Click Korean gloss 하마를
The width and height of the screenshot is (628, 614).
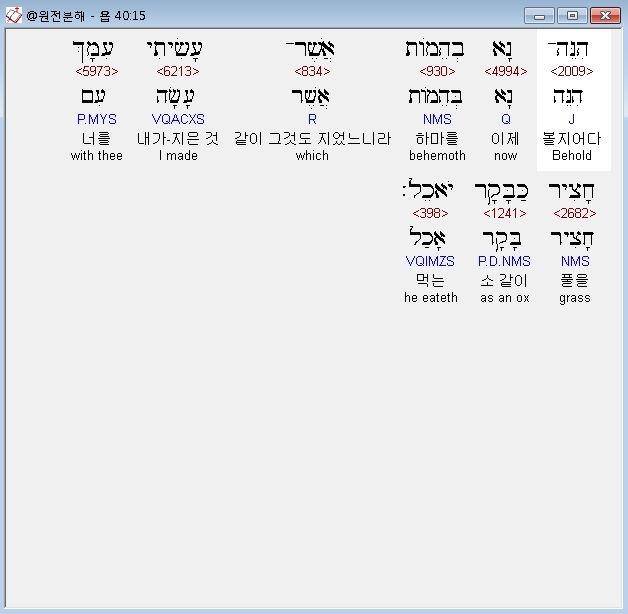(437, 139)
